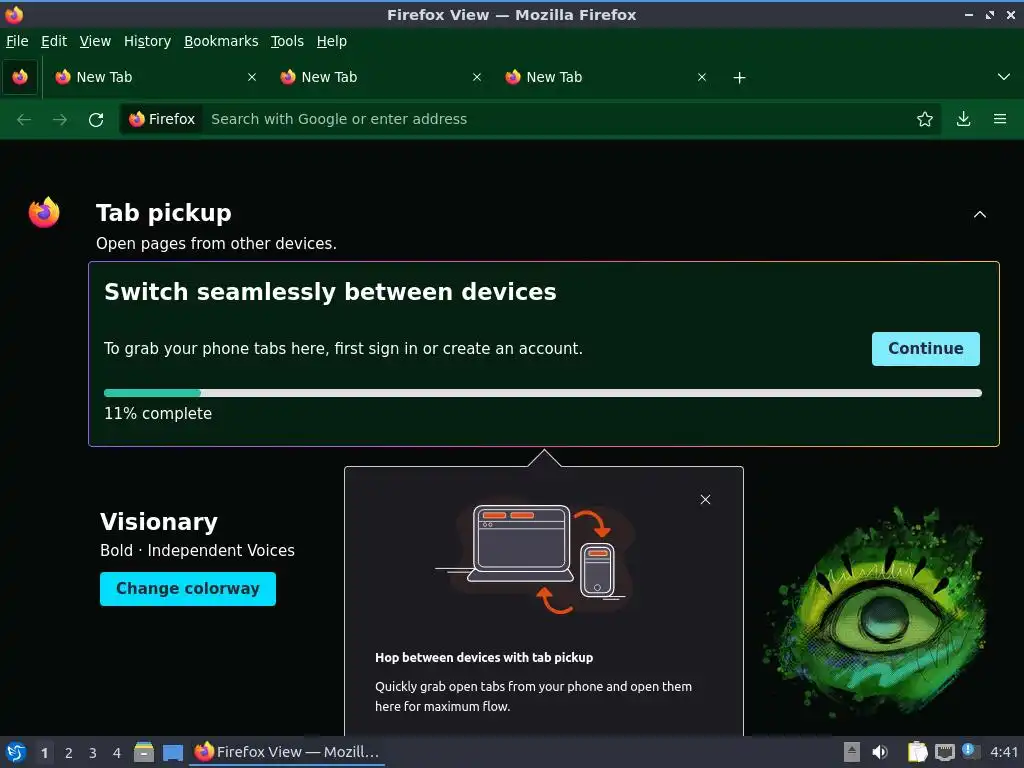Switch to the second New Tab

tap(380, 77)
